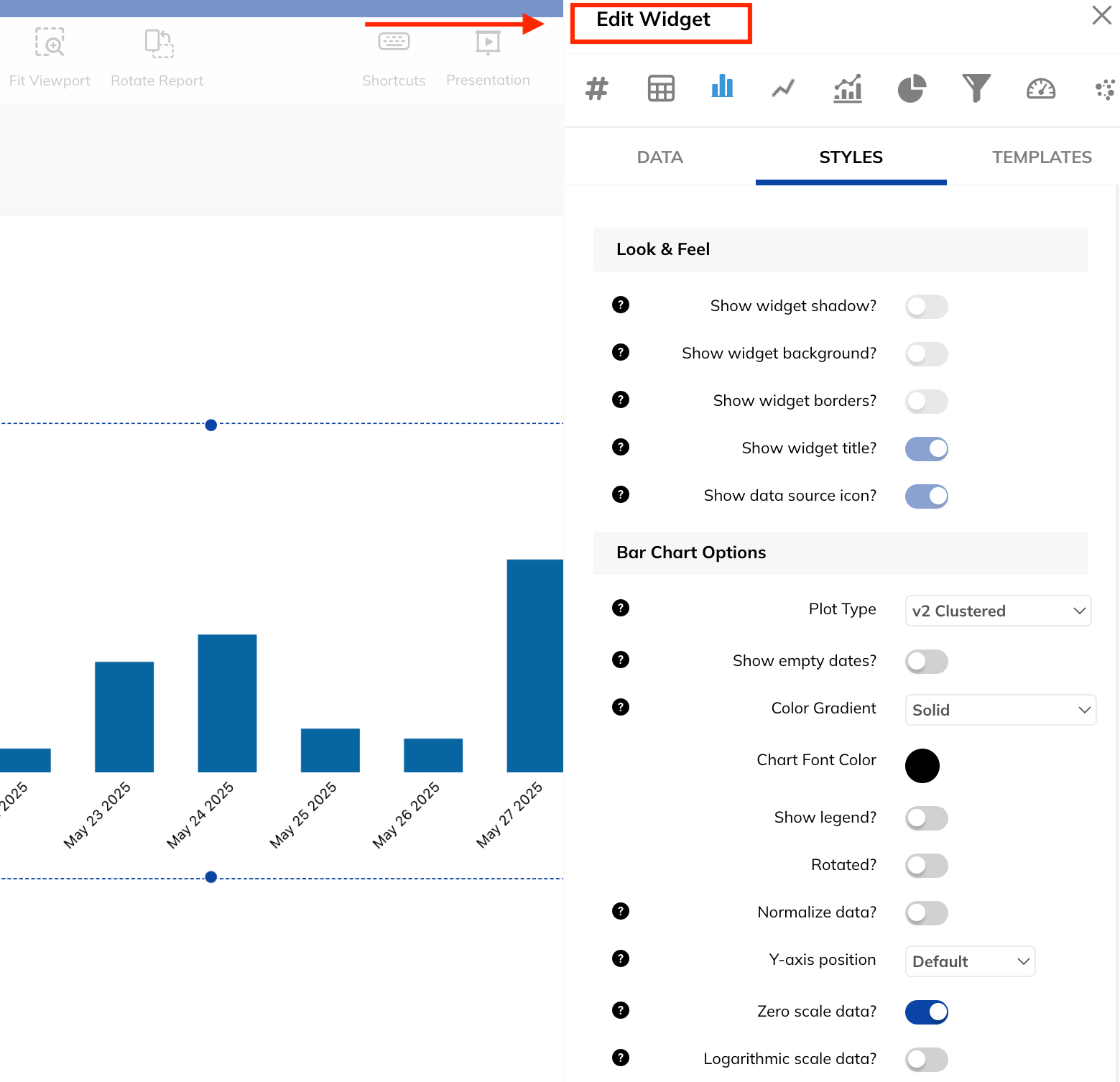The image size is (1120, 1082).
Task: Select the table widget icon
Action: [660, 88]
